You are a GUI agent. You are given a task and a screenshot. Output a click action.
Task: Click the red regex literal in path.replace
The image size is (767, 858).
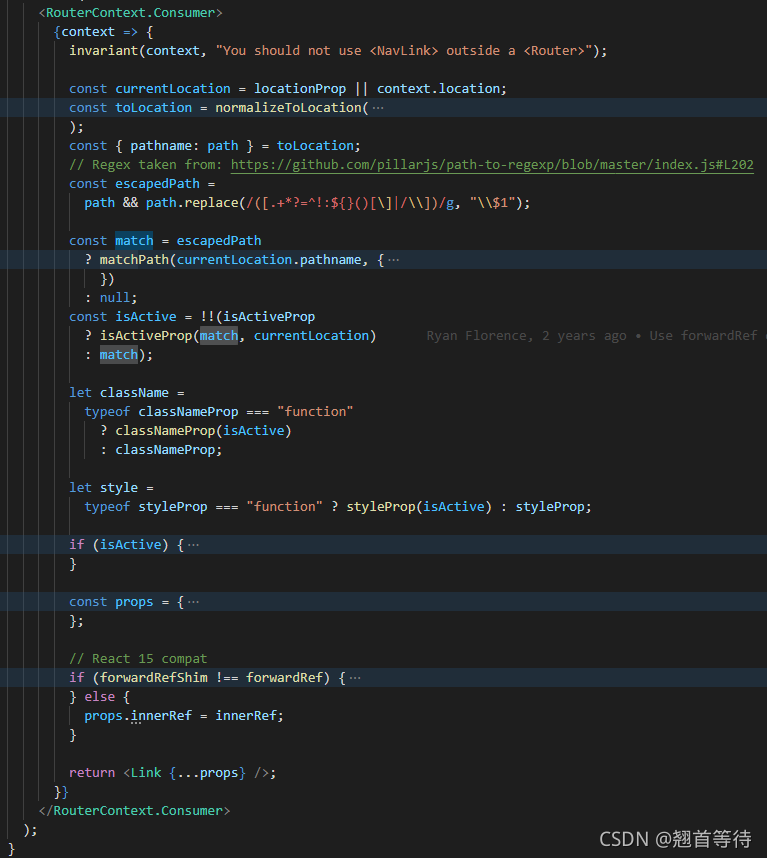click(x=350, y=203)
